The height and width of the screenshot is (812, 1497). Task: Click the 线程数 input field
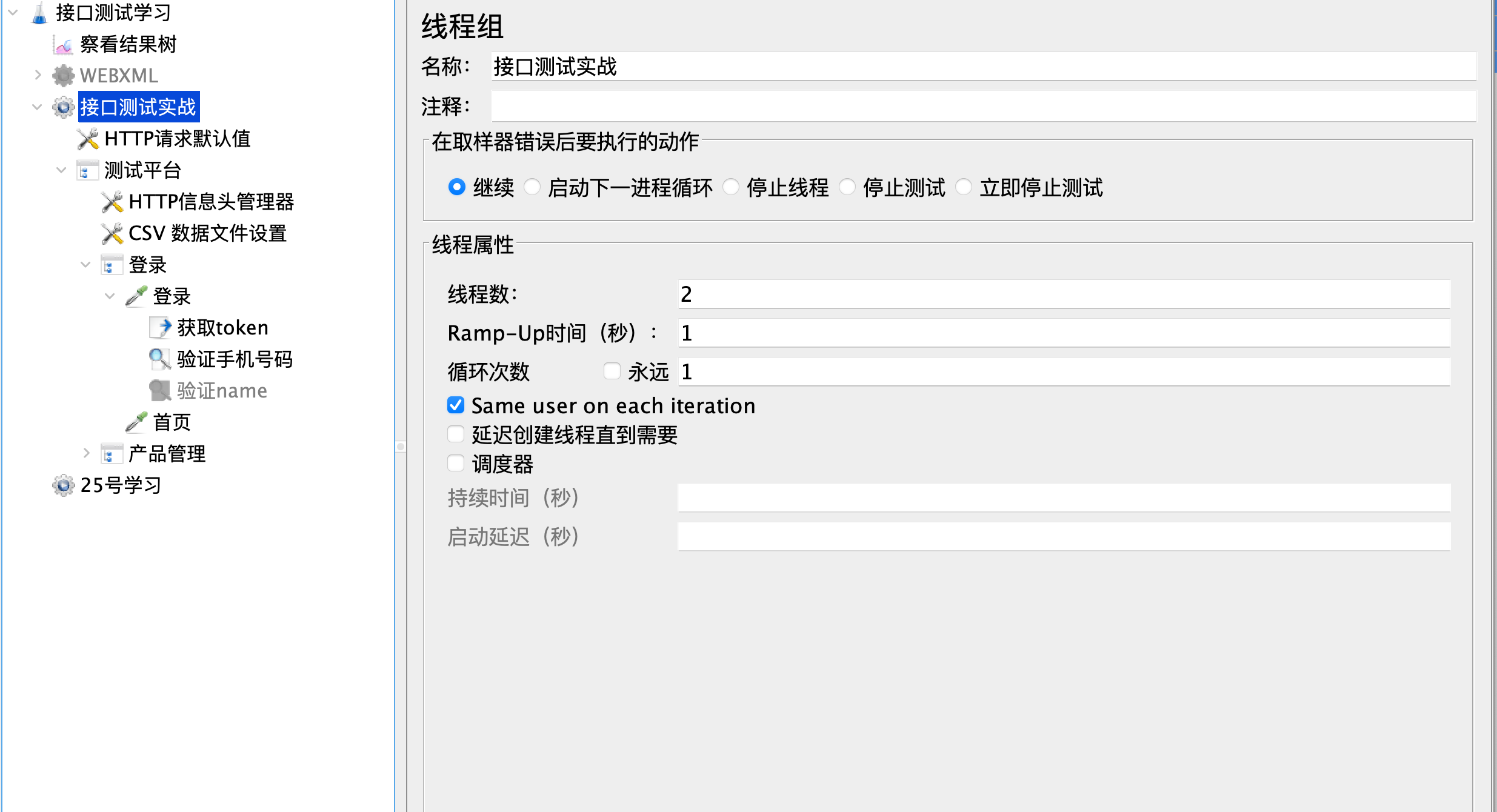pos(1063,295)
